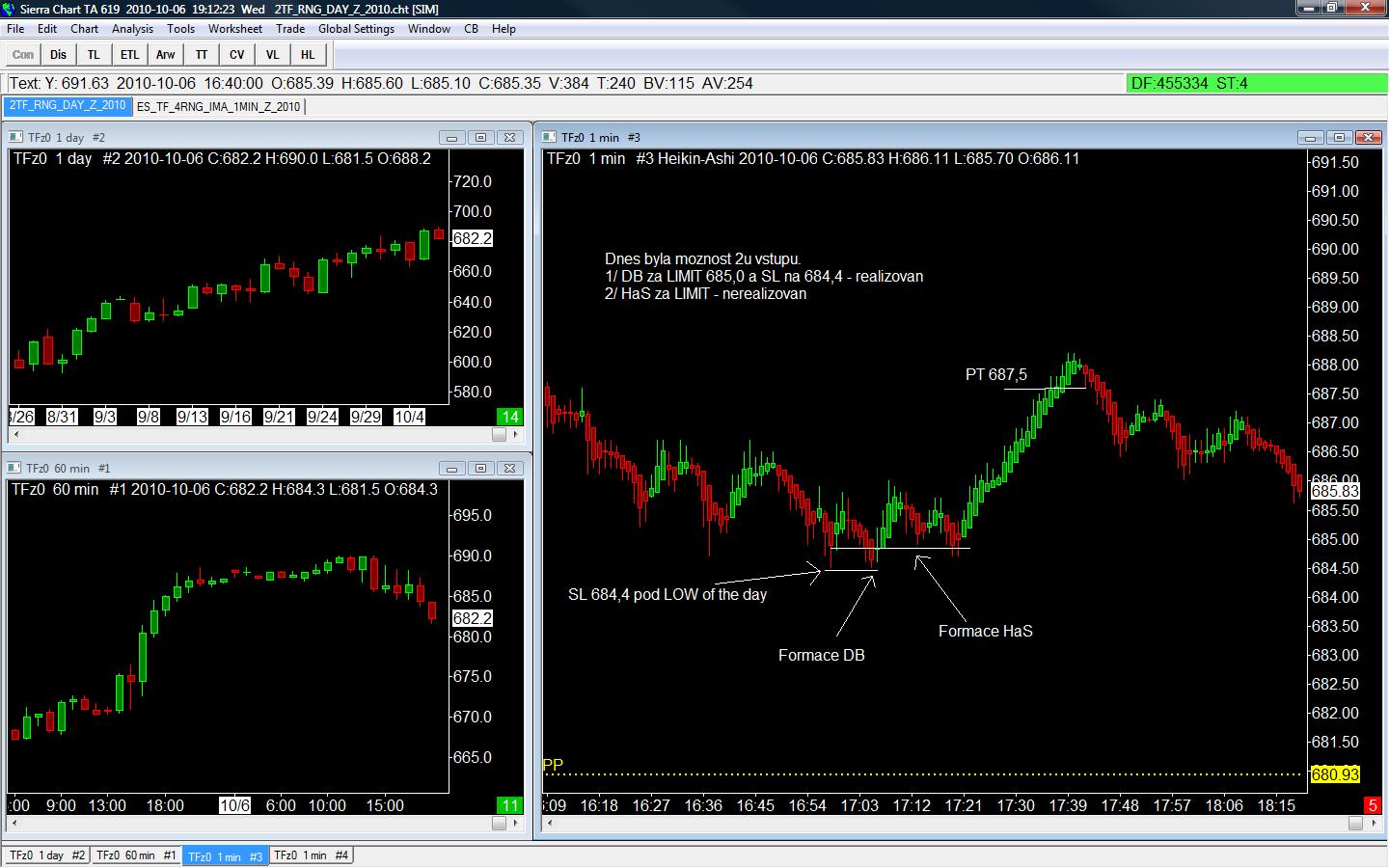Activate the TFz0 1 min #4 bottom tab
The width and height of the screenshot is (1389, 868).
[312, 855]
